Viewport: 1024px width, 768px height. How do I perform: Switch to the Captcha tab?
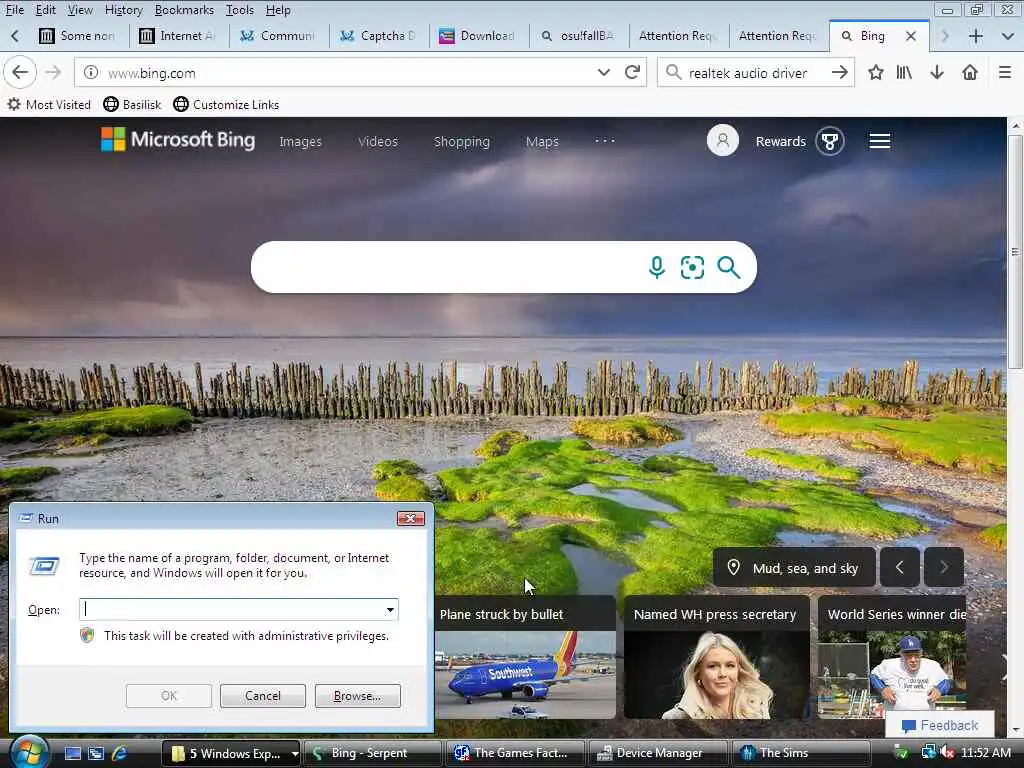coord(379,36)
